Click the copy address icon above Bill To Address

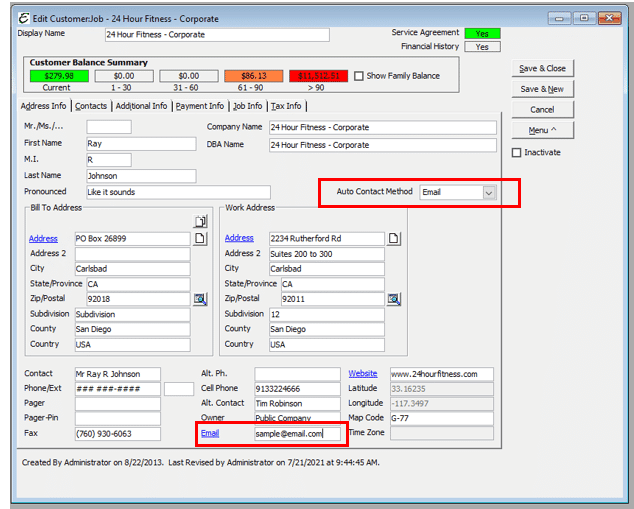click(x=201, y=221)
